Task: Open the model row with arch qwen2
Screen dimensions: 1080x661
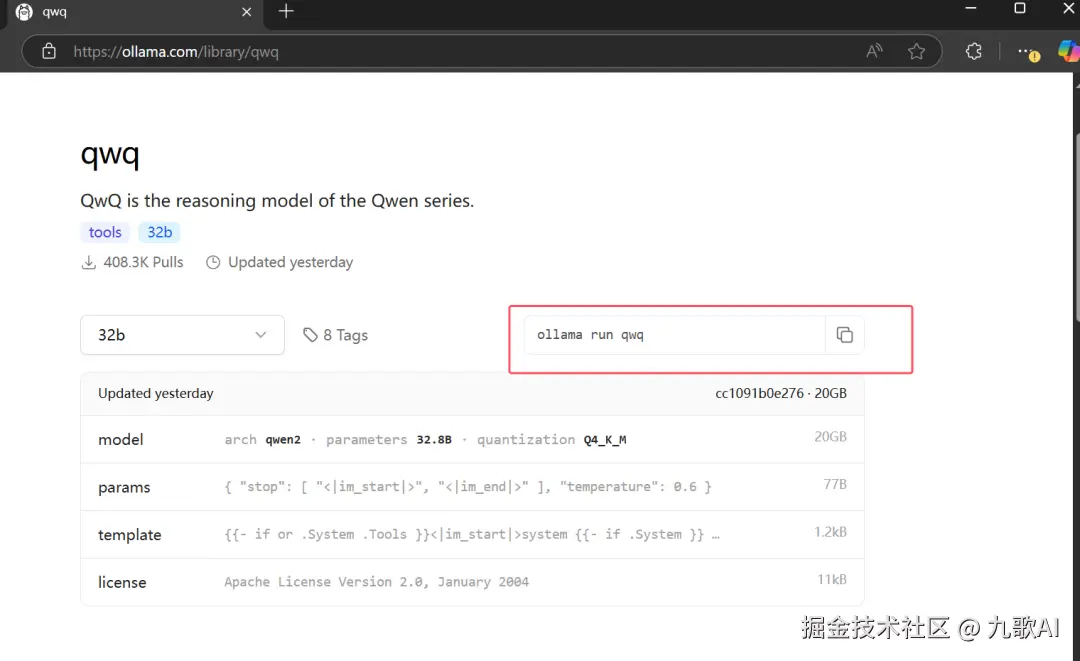Action: [x=472, y=439]
